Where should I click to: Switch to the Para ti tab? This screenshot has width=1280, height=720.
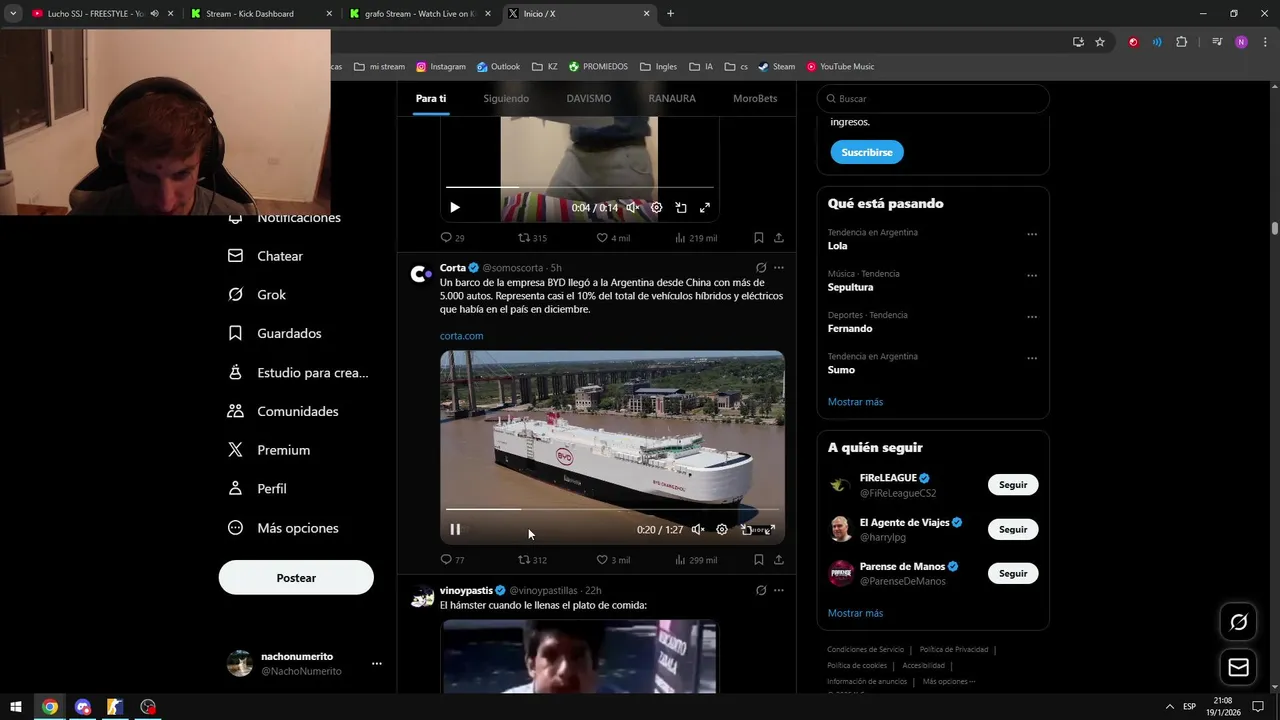(431, 98)
